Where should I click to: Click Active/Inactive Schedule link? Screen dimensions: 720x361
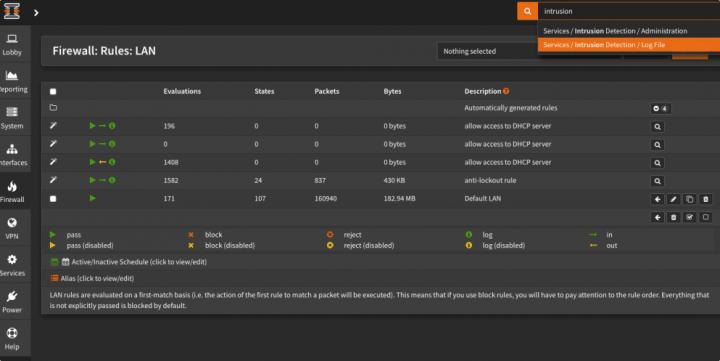[x=139, y=262]
